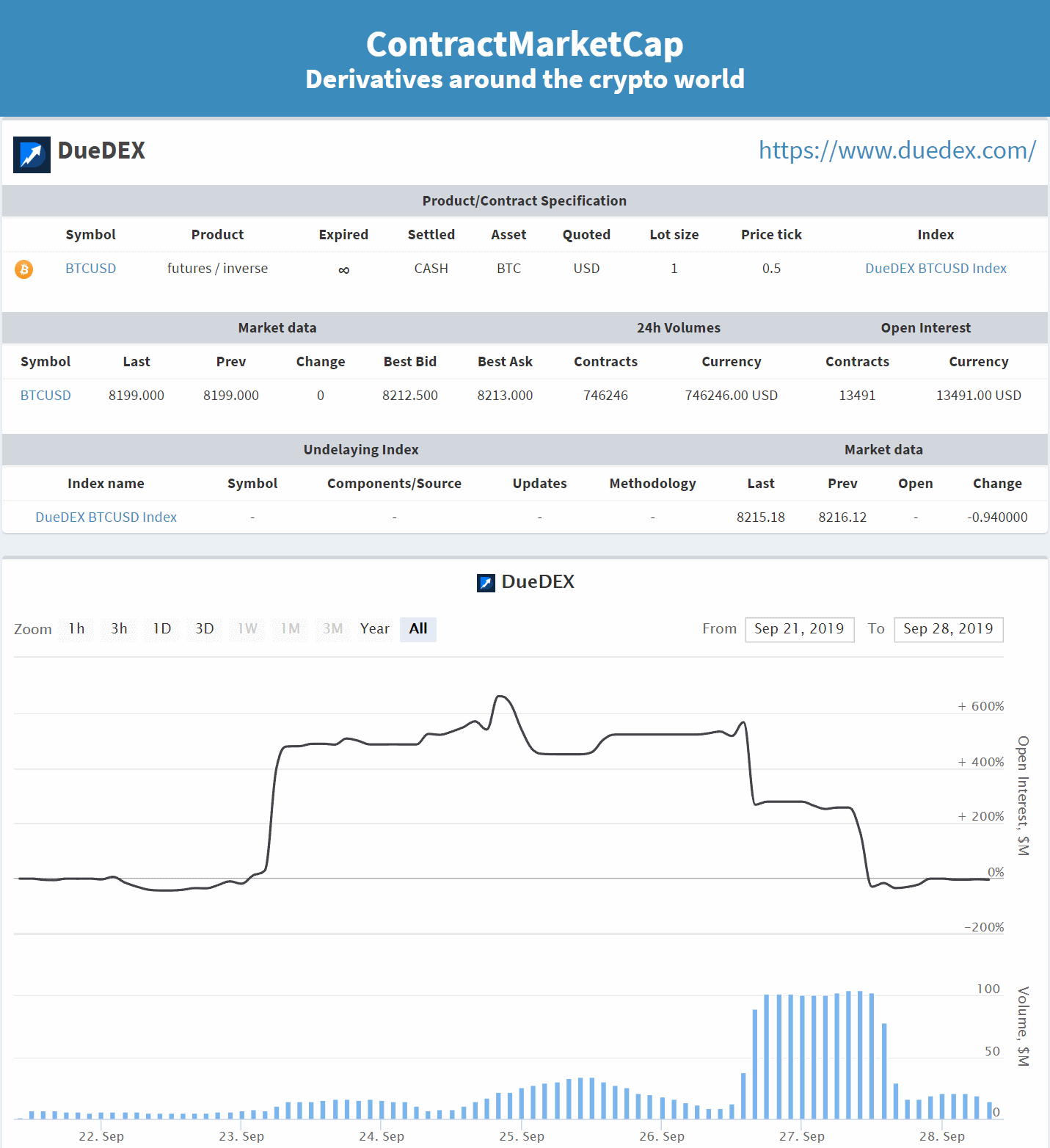Open the DueDEX BTCUSD Index link in the Index column
Image resolution: width=1050 pixels, height=1148 pixels.
pos(936,269)
